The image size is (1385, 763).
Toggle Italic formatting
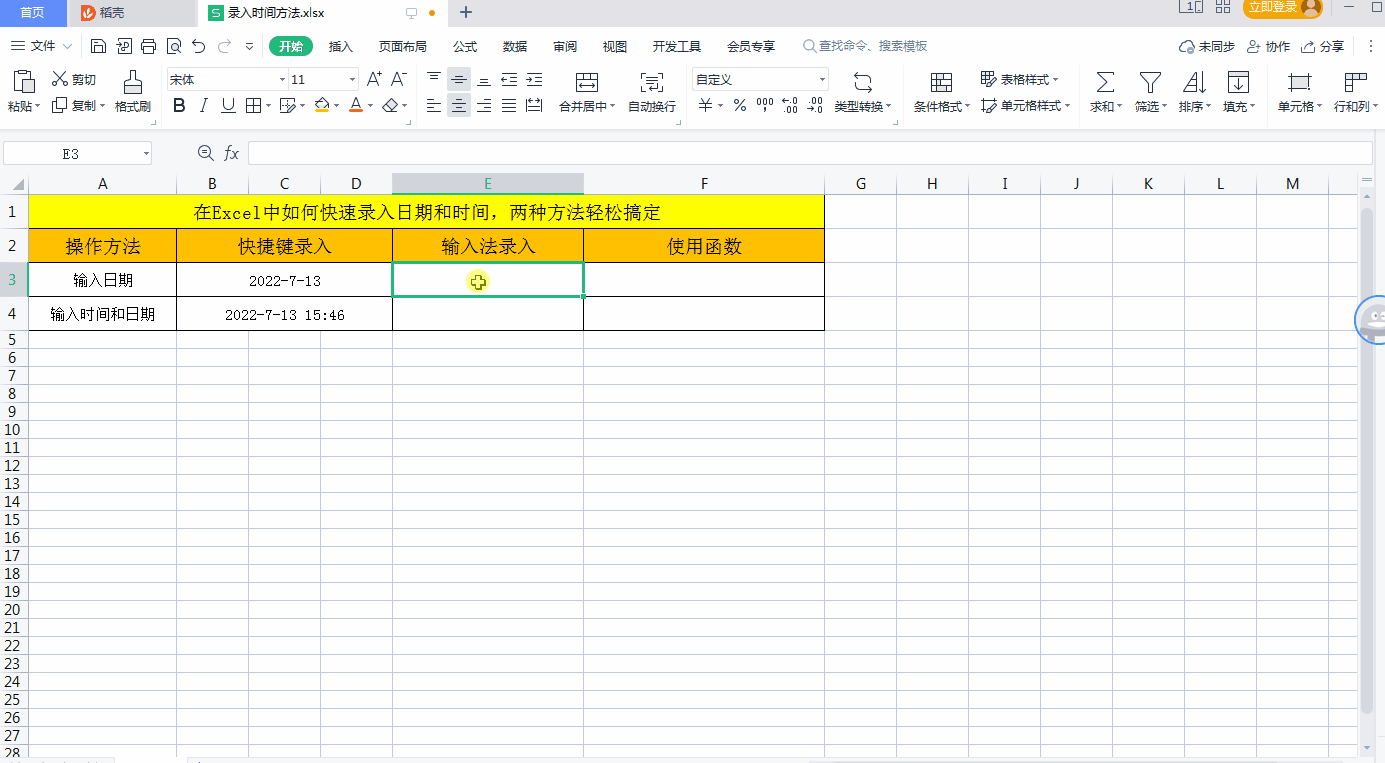point(204,105)
